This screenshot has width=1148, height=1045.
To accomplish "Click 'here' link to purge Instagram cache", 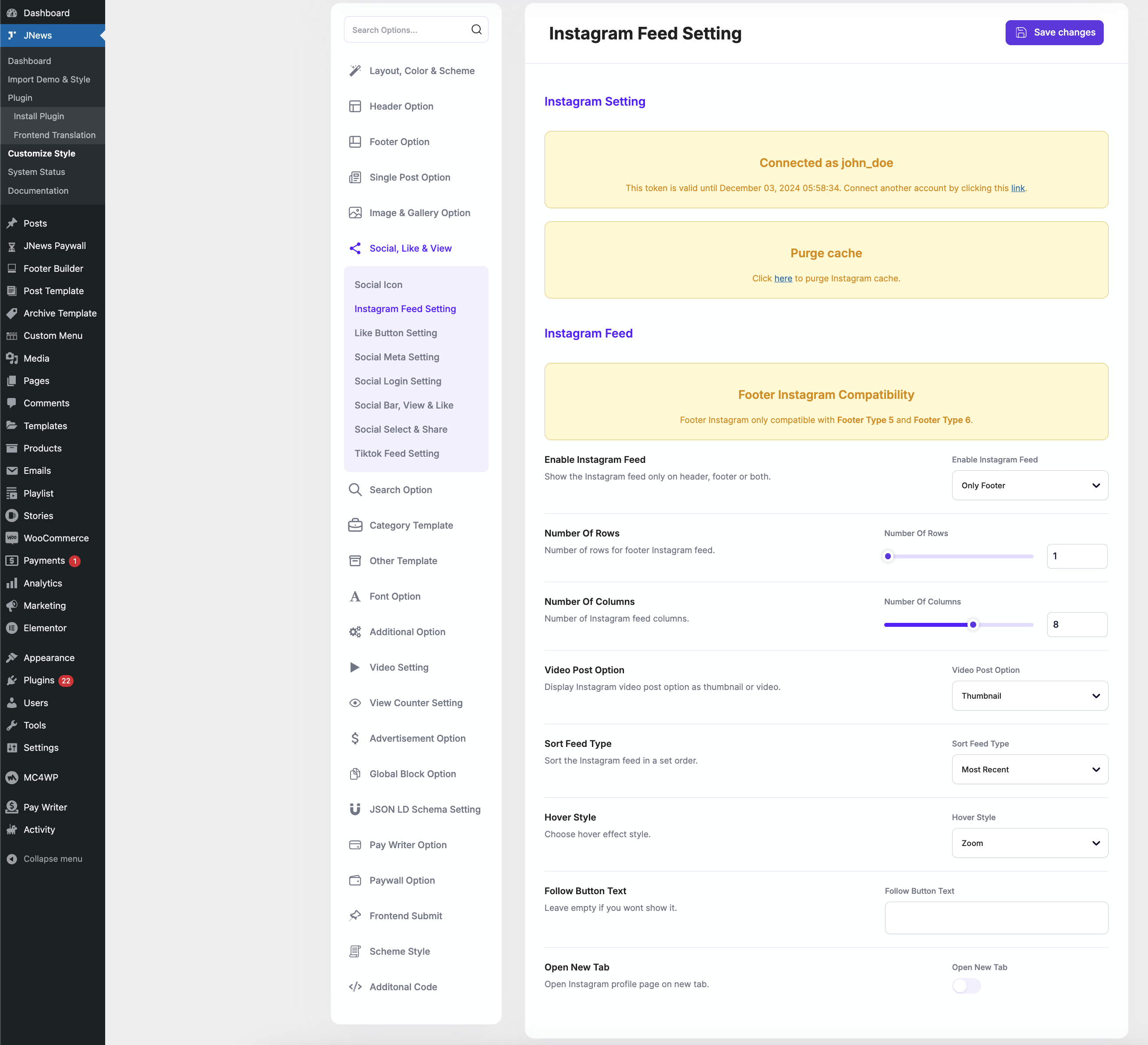I will click(783, 278).
